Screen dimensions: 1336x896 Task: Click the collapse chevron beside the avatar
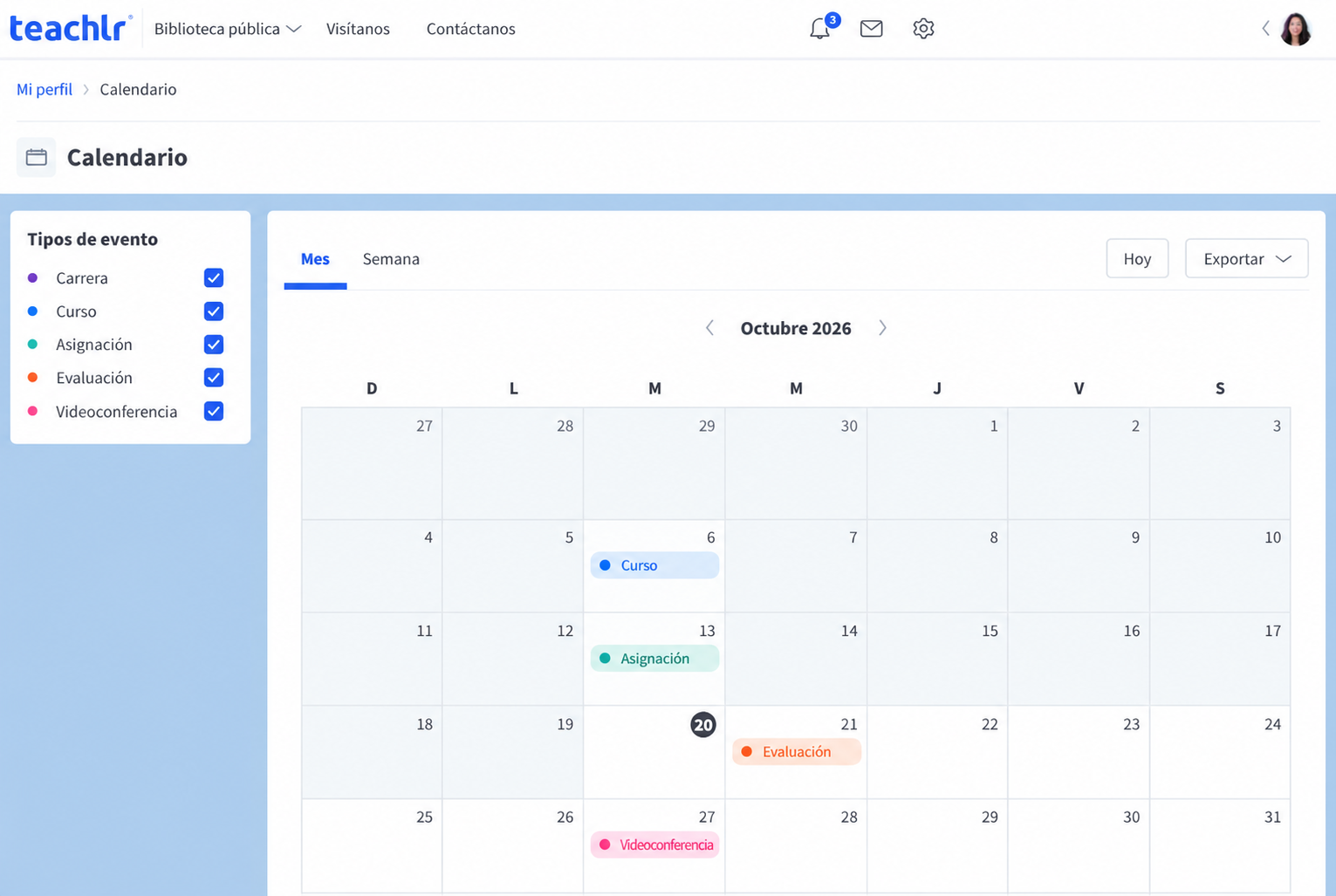click(x=1265, y=29)
